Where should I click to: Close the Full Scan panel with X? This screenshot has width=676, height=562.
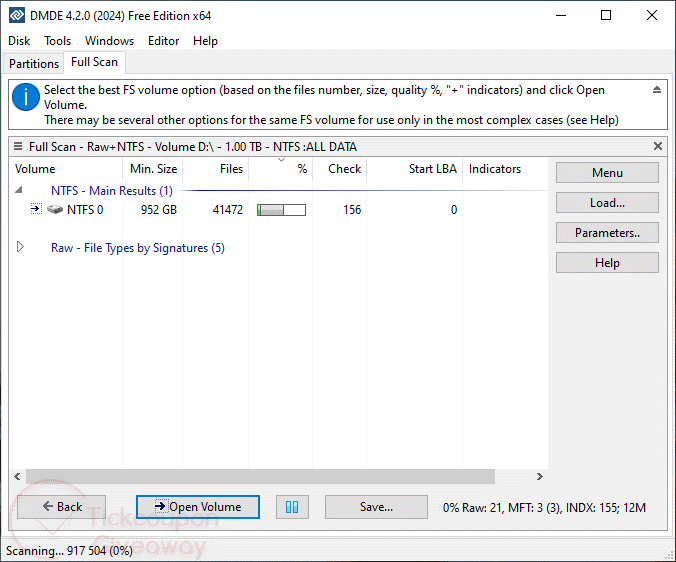pos(657,146)
